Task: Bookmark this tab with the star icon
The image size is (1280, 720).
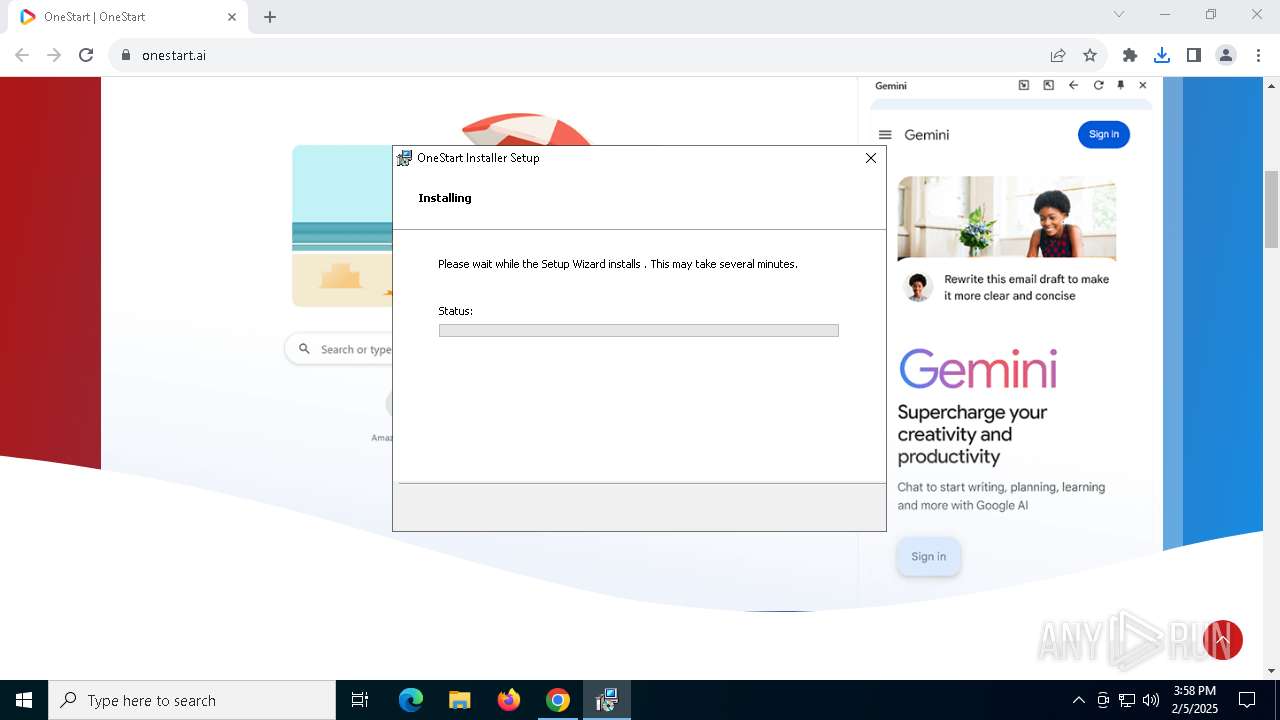Action: tap(1090, 55)
